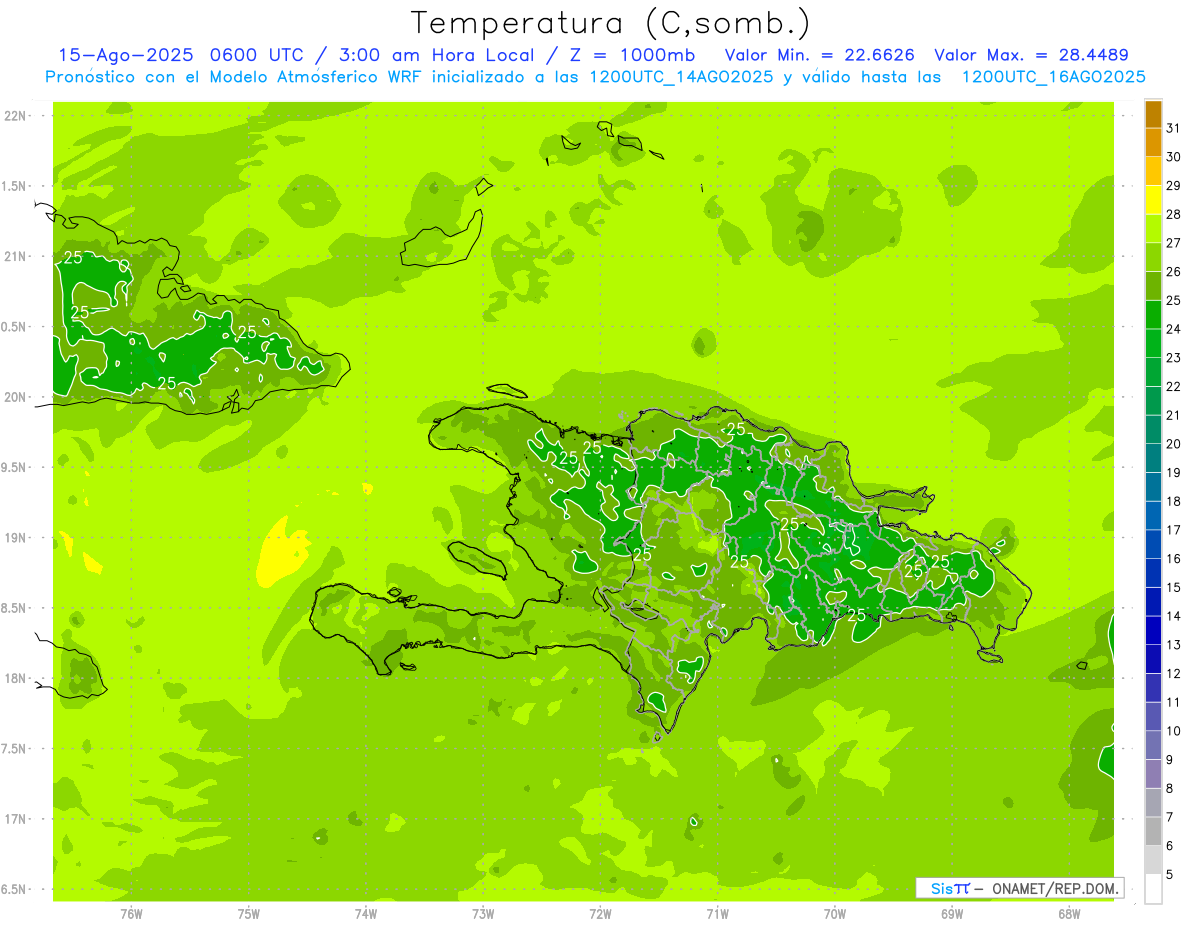Click the "0.5N" latitude label
This screenshot has height=927, width=1200.
tap(14, 327)
